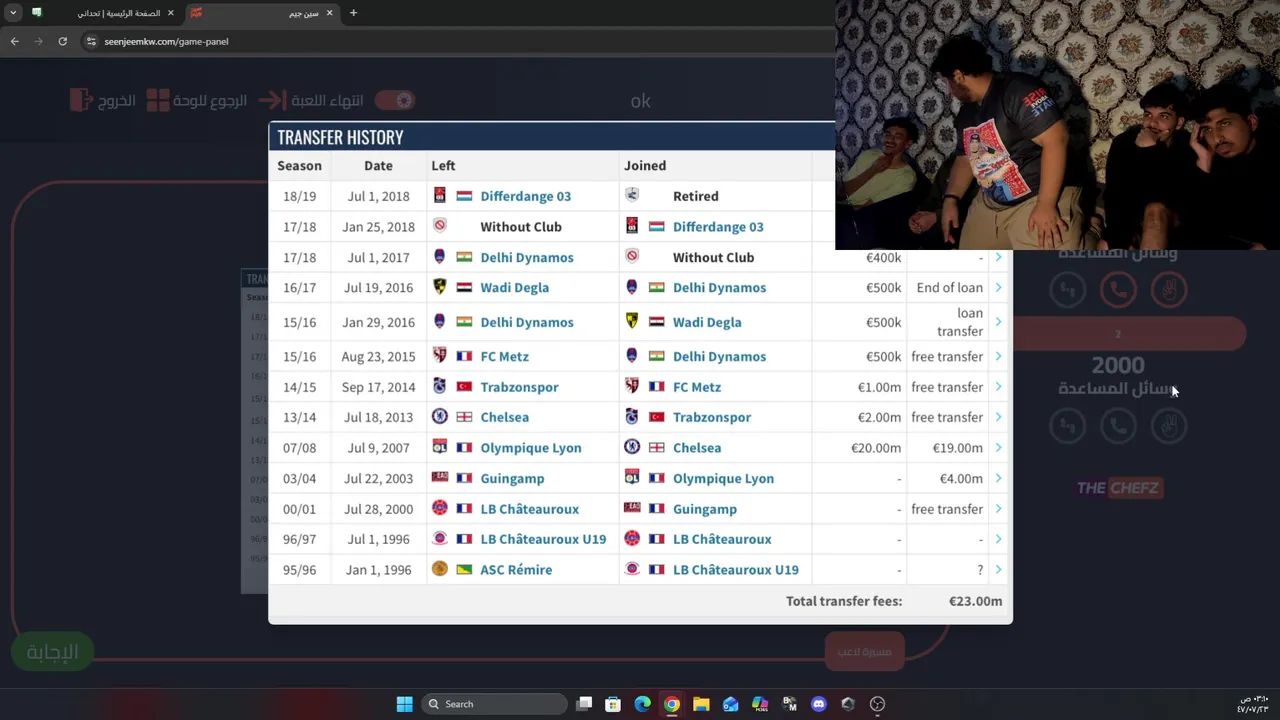The image size is (1280, 720).
Task: Expand the Jul 18, 2013 transfer row arrow
Action: [x=998, y=417]
